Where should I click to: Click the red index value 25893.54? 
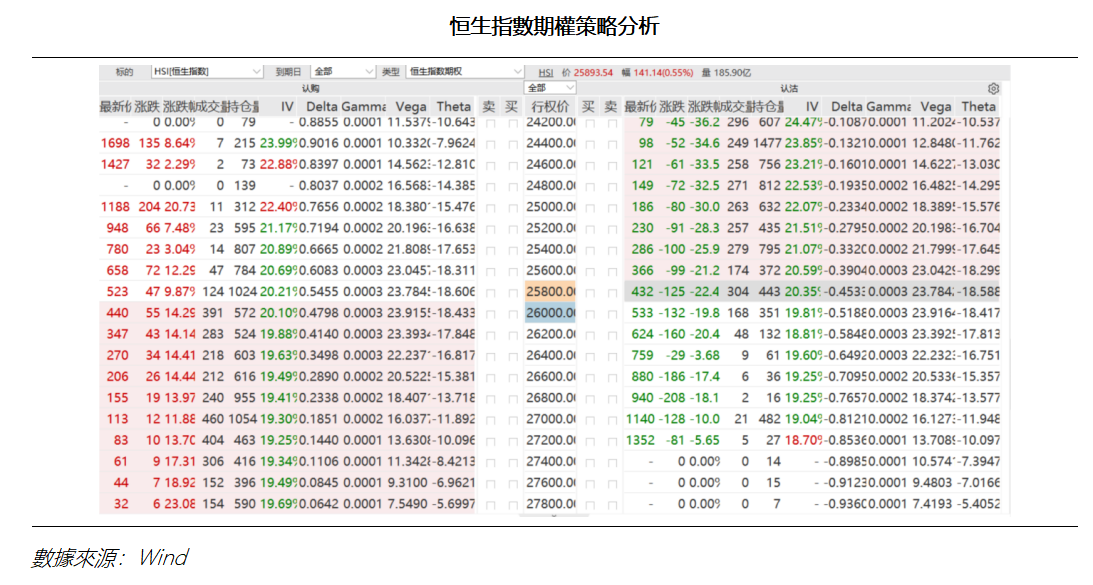tap(593, 73)
